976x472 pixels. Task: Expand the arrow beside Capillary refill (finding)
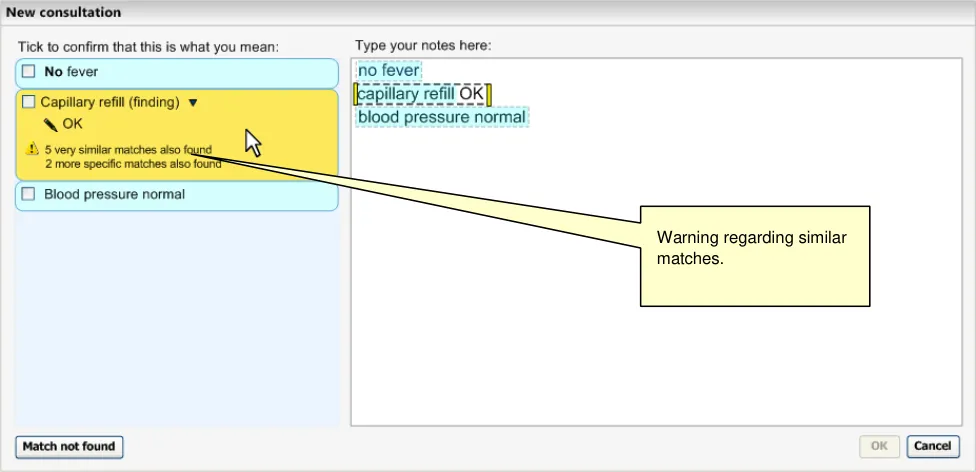point(193,102)
